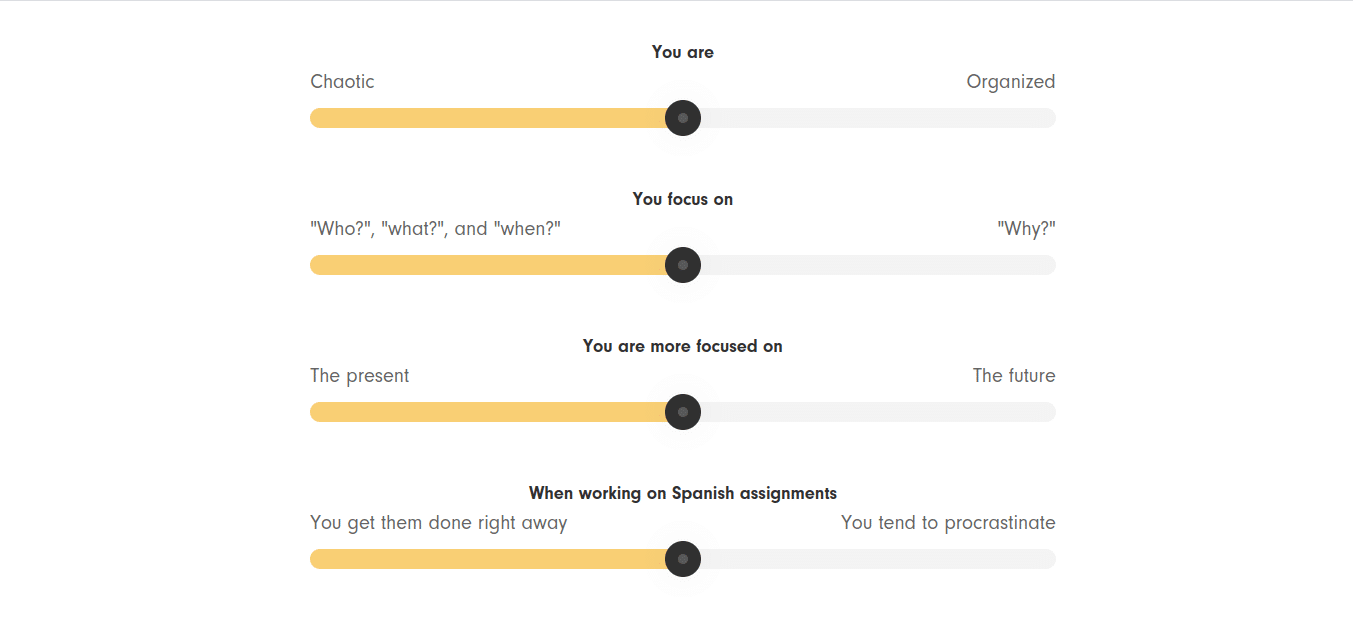Click the '"Why?"' label
The height and width of the screenshot is (626, 1353).
point(1026,229)
